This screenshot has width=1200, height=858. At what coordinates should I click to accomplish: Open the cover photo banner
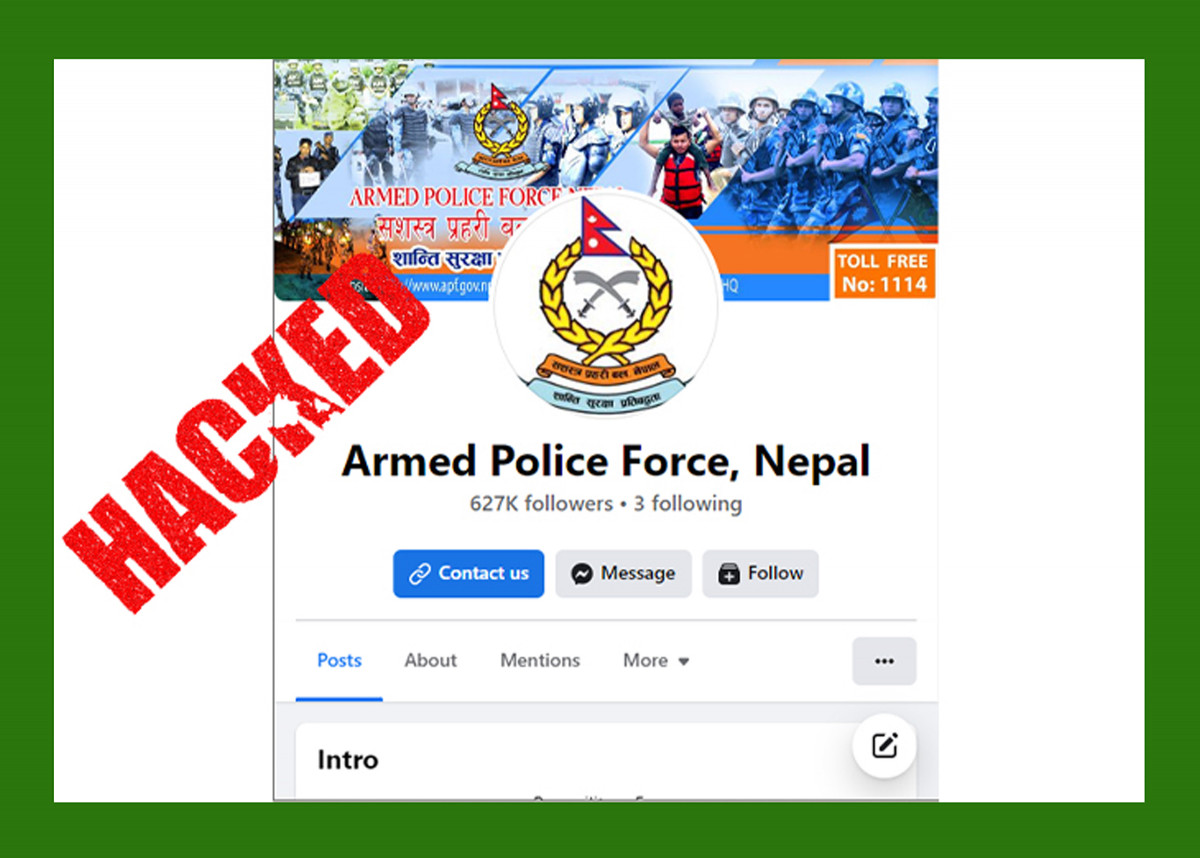point(606,180)
